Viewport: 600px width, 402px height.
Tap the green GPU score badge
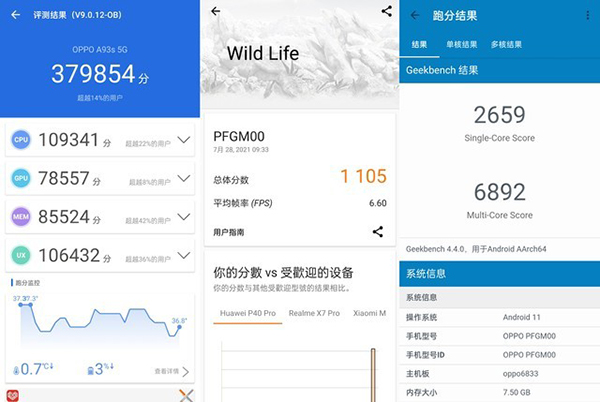click(x=20, y=178)
